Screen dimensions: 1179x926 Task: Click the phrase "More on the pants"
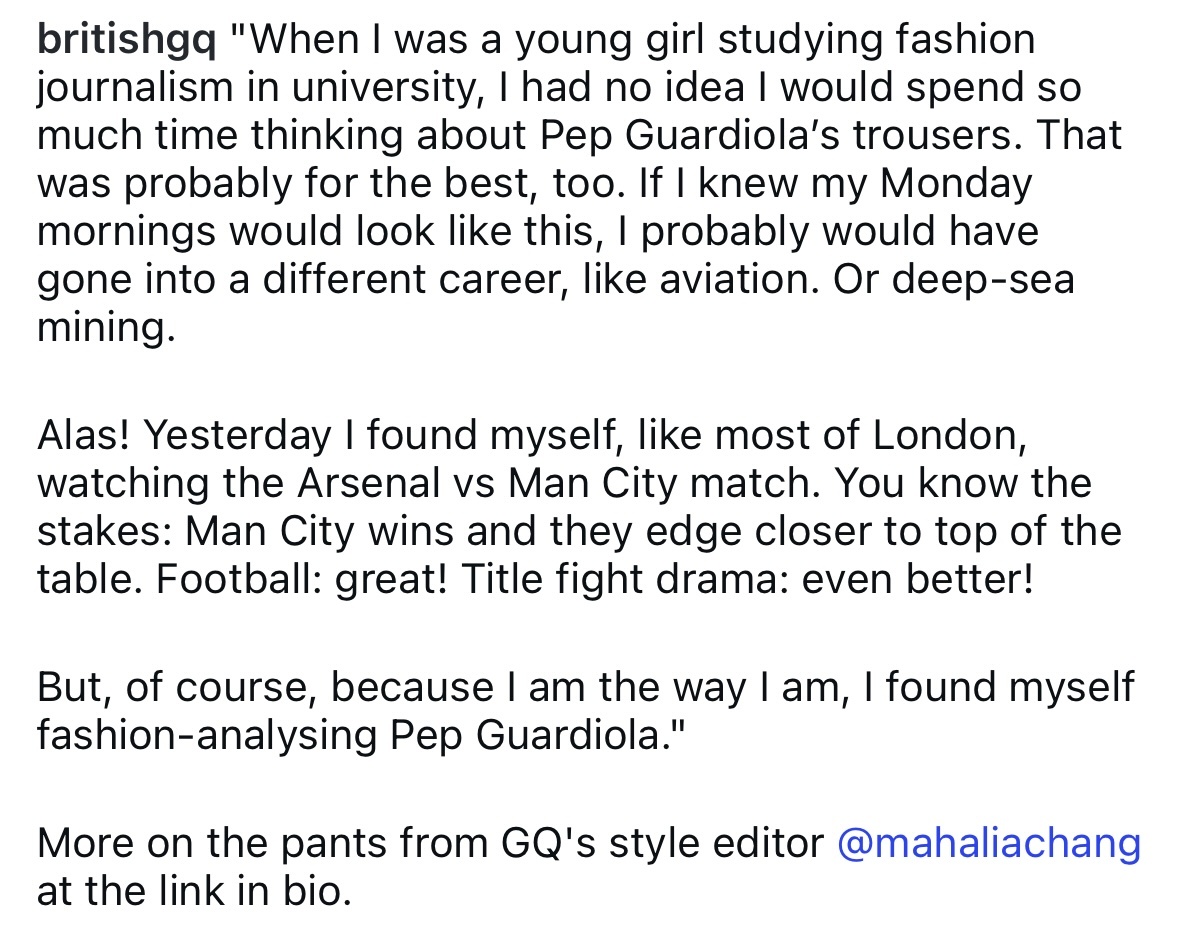click(x=224, y=844)
